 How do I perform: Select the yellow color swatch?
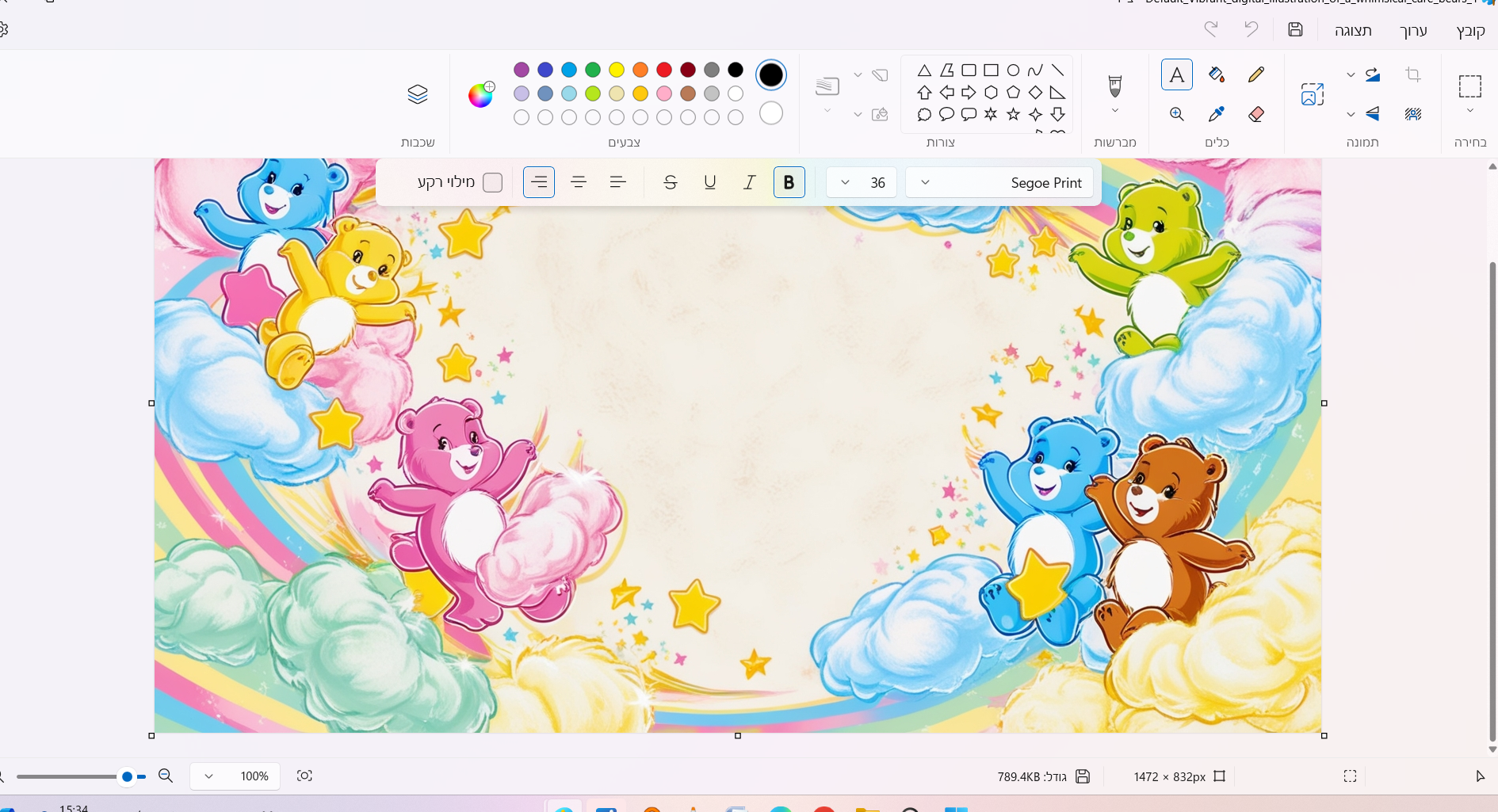tap(617, 70)
